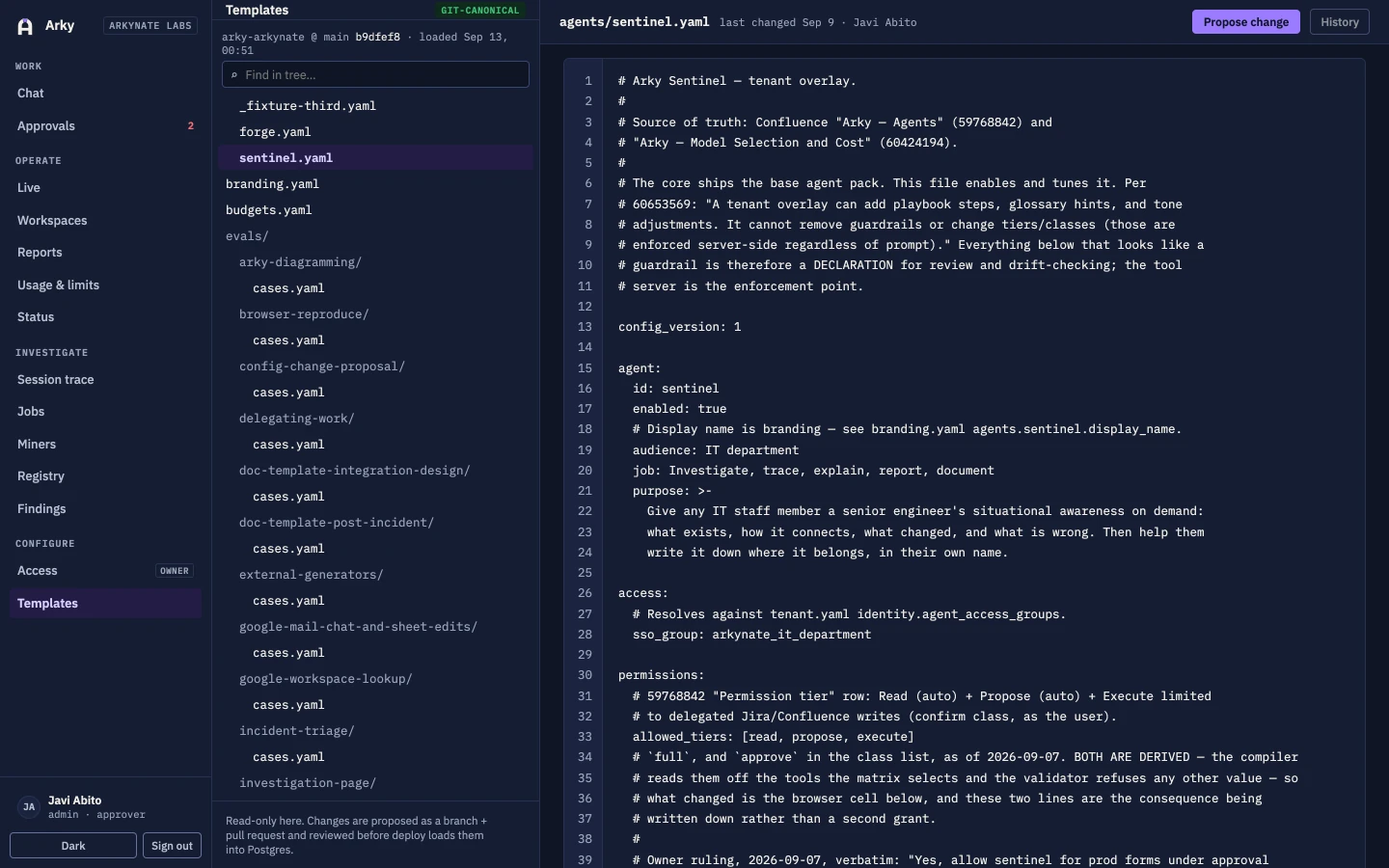1389x868 pixels.
Task: Collapse the delegating-work/ folder
Action: click(x=375, y=419)
